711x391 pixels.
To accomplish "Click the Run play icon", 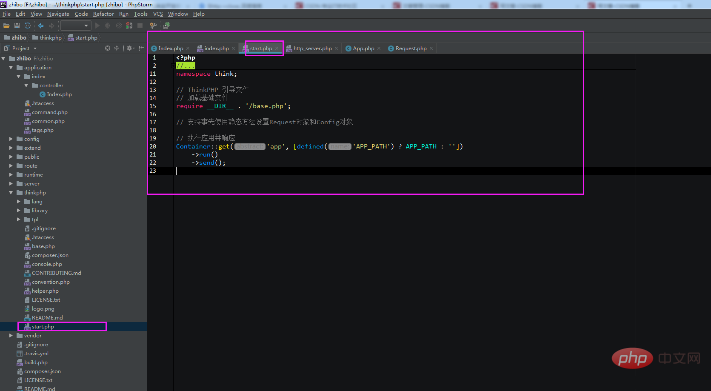I will point(97,26).
